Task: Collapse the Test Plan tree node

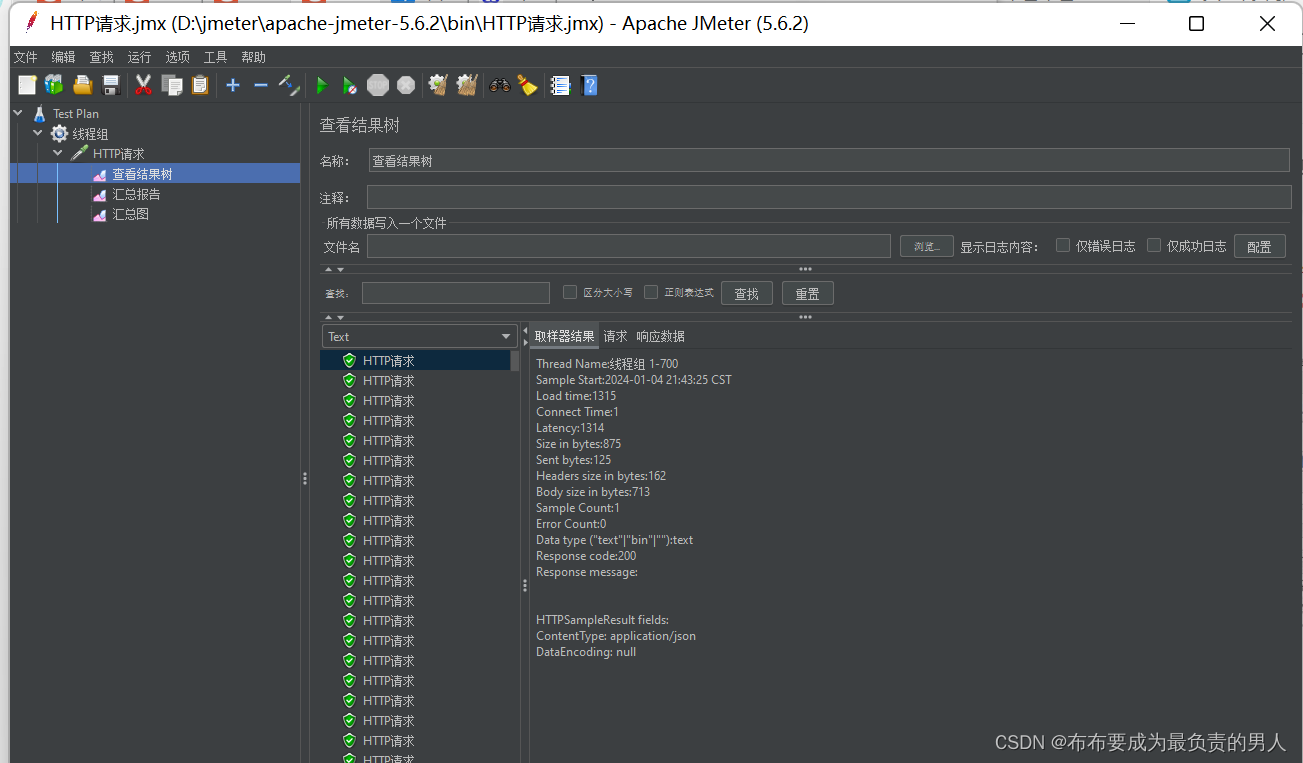Action: click(x=18, y=113)
